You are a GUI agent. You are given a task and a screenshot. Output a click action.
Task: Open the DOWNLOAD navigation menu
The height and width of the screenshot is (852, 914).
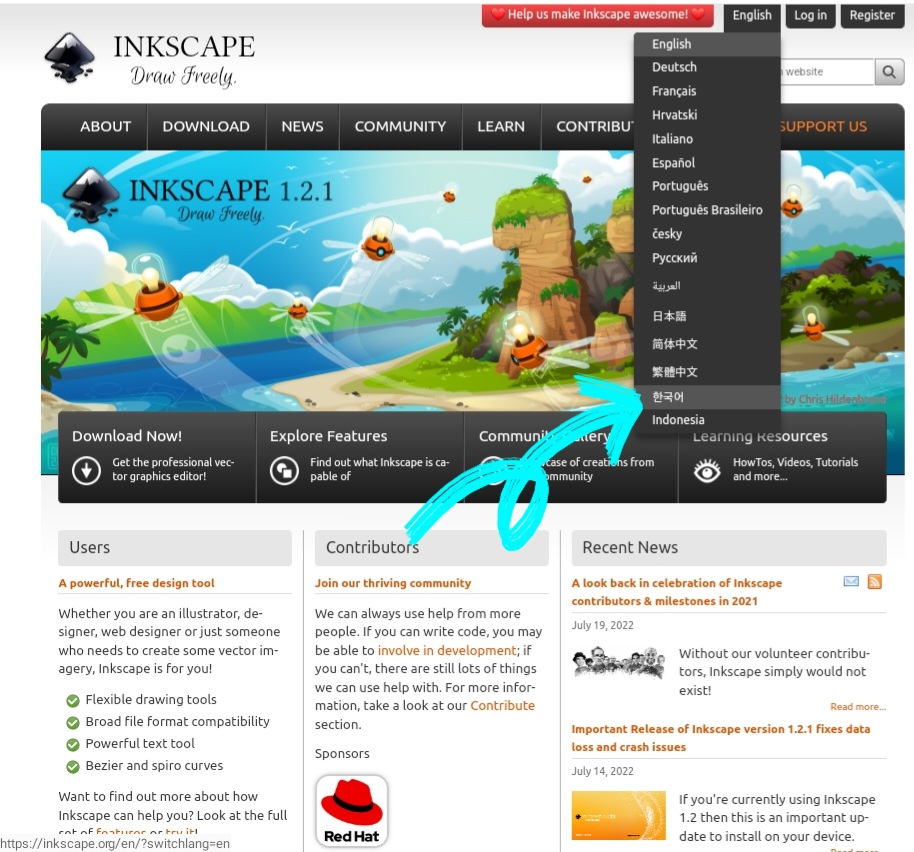click(x=206, y=126)
